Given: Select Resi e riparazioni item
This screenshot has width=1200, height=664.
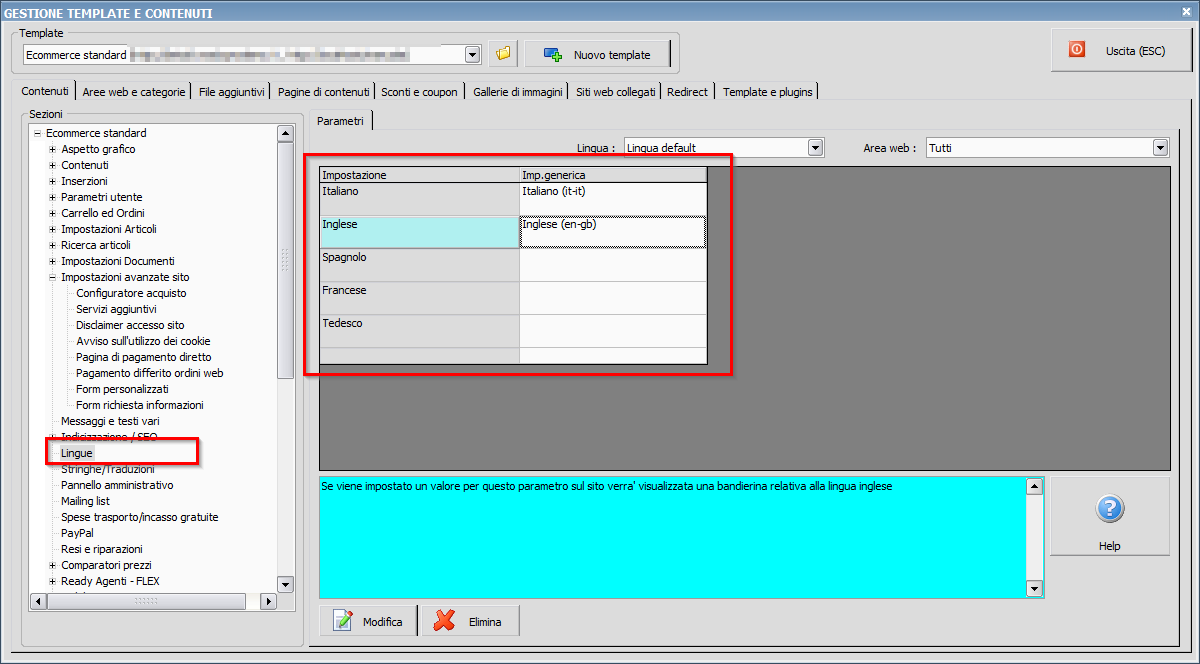Looking at the screenshot, I should point(102,549).
